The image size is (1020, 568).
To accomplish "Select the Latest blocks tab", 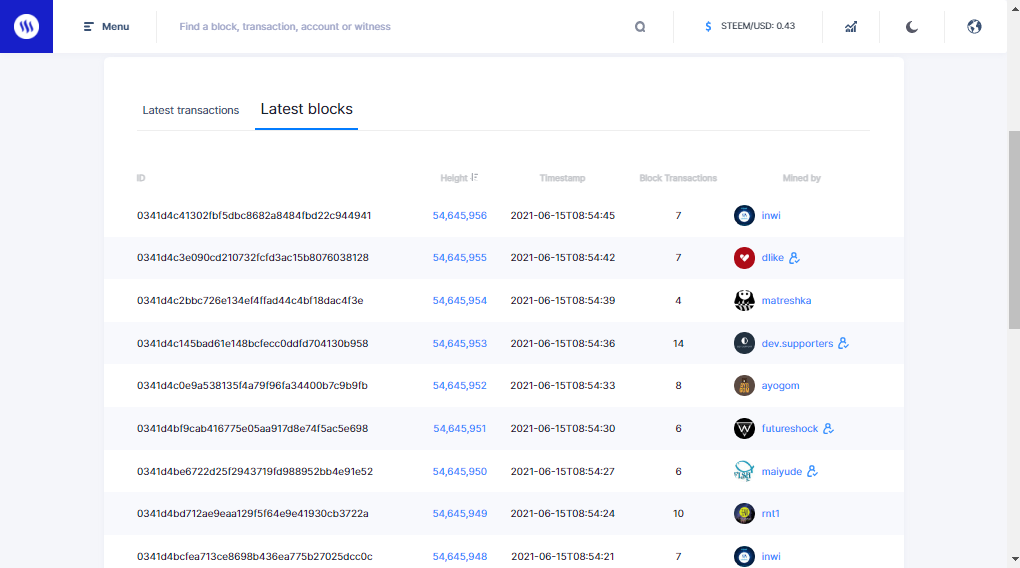I will pos(306,109).
